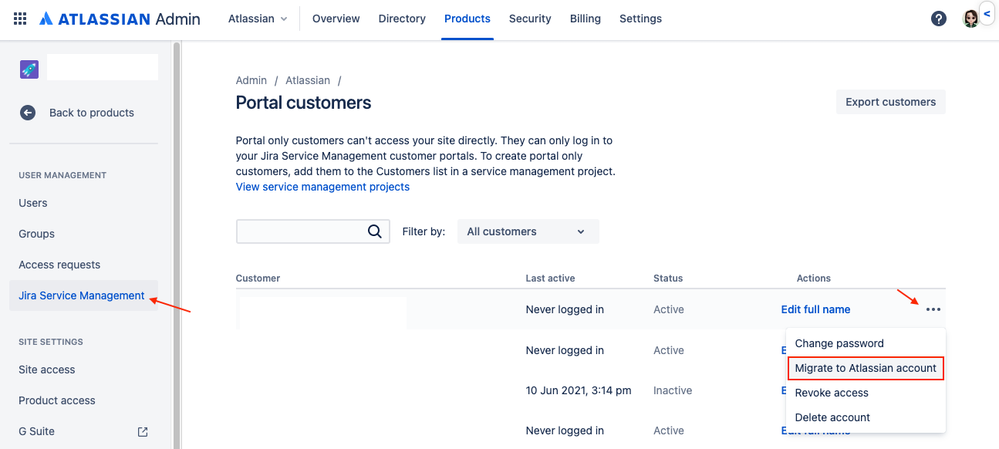This screenshot has height=449, width=999.
Task: Switch to the Settings tab
Action: [640, 19]
